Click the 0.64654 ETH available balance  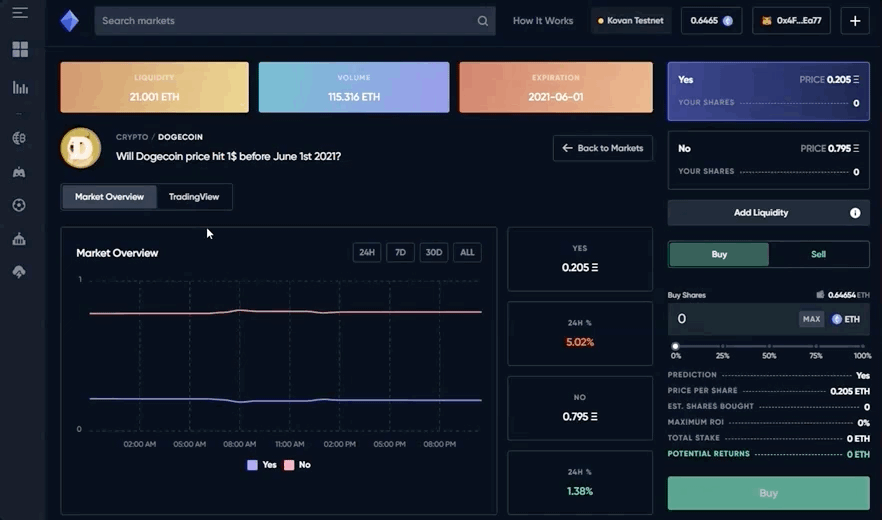[848, 294]
